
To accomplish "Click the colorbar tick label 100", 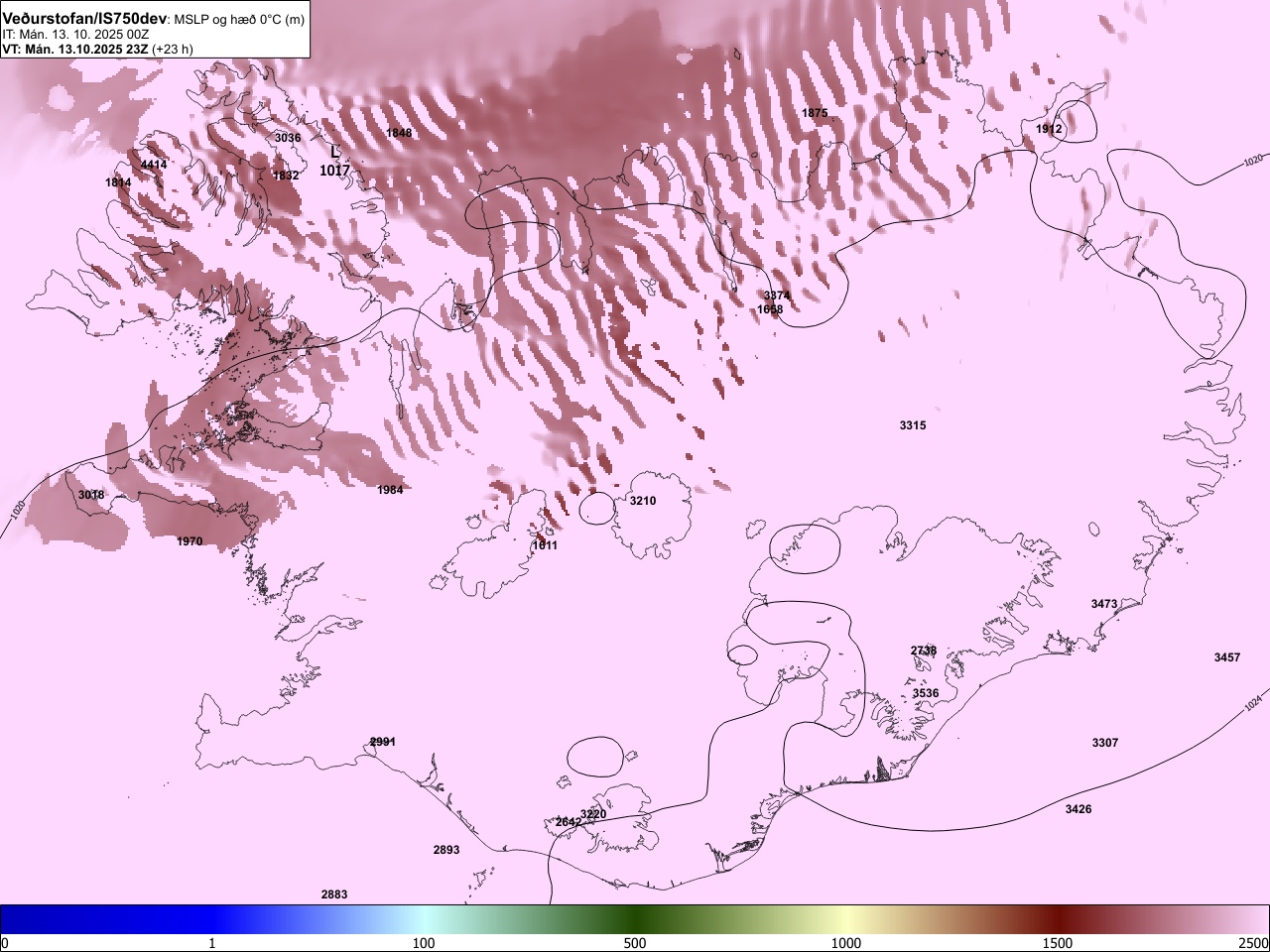I will (424, 942).
